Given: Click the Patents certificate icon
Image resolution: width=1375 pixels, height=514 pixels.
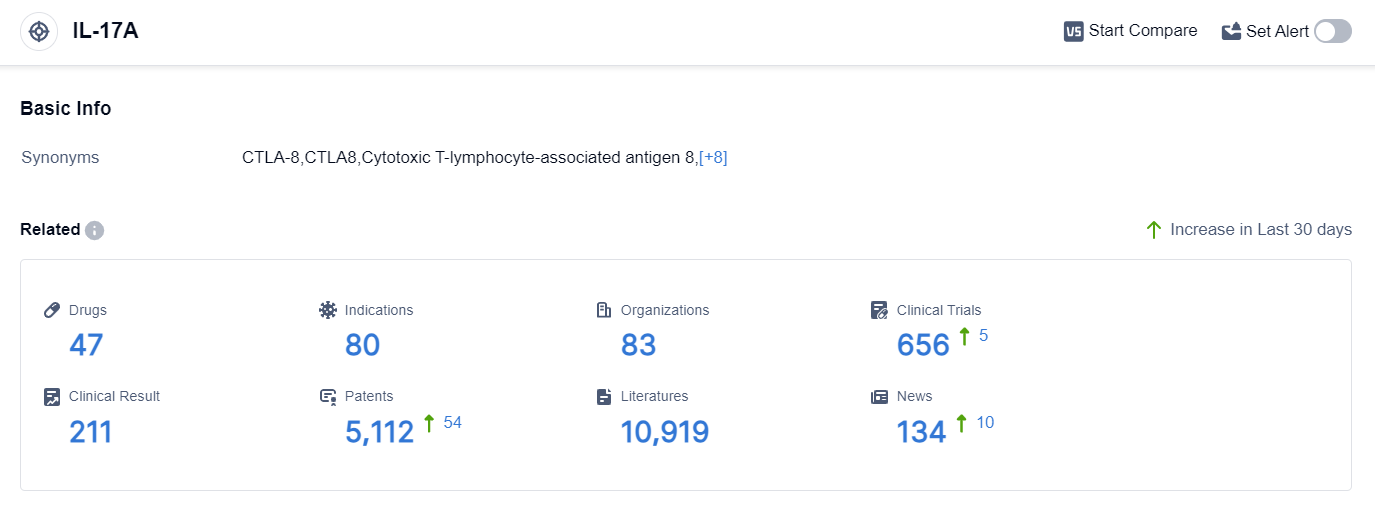Looking at the screenshot, I should pos(328,396).
